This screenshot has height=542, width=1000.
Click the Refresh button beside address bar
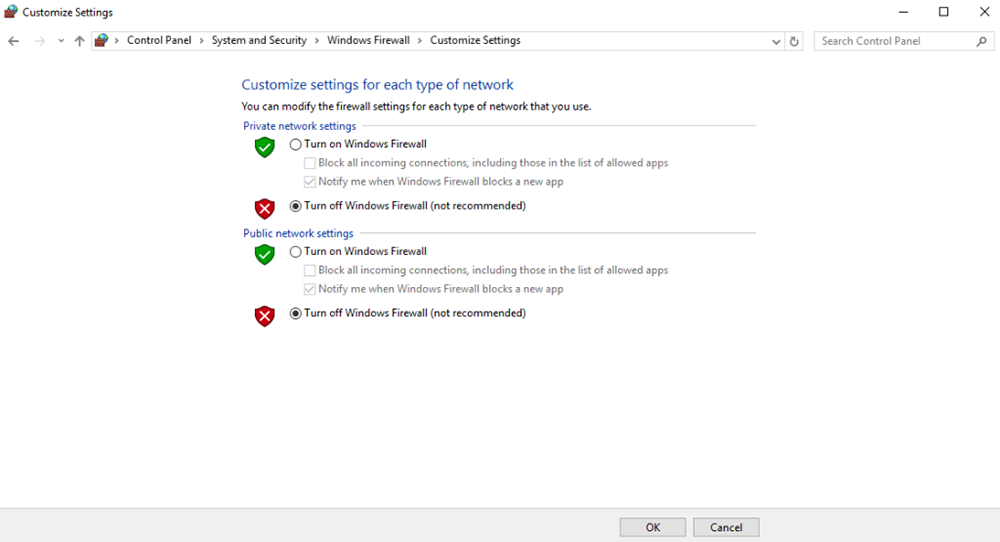tap(795, 41)
